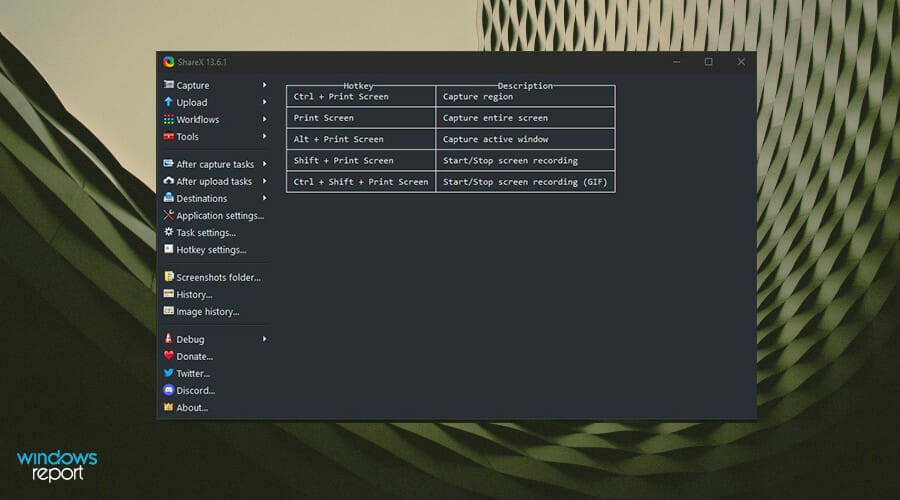Viewport: 900px width, 500px height.
Task: Click the Destinations icon
Action: tap(169, 198)
